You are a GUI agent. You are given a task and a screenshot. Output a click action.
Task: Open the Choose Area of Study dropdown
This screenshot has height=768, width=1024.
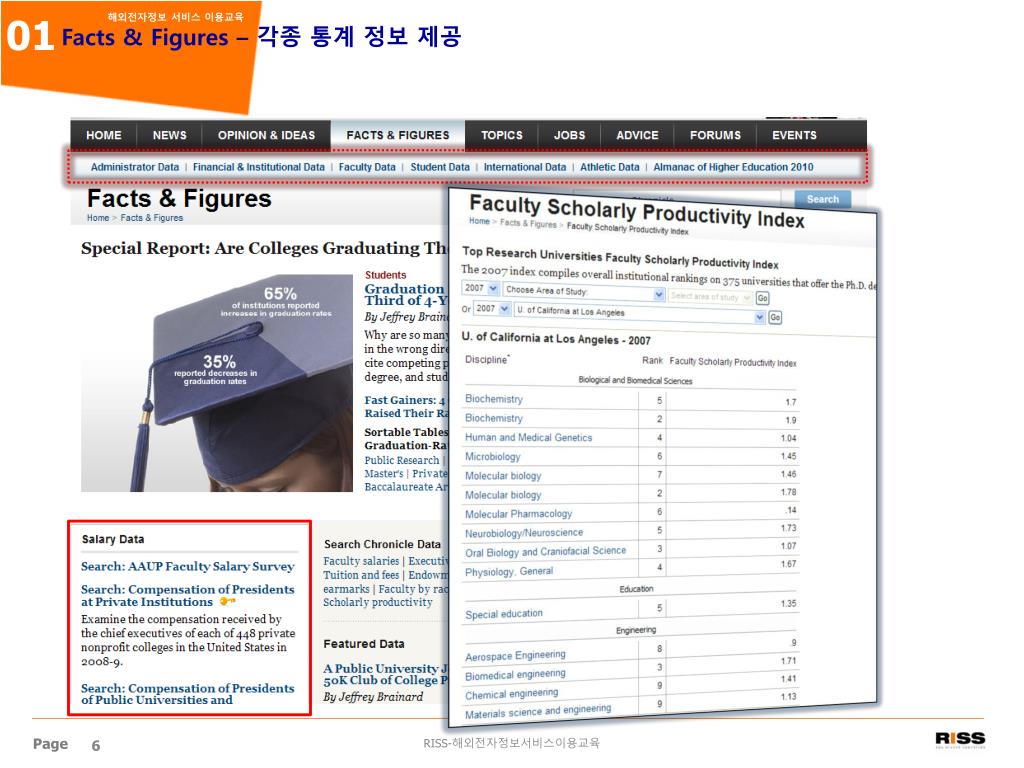(584, 292)
